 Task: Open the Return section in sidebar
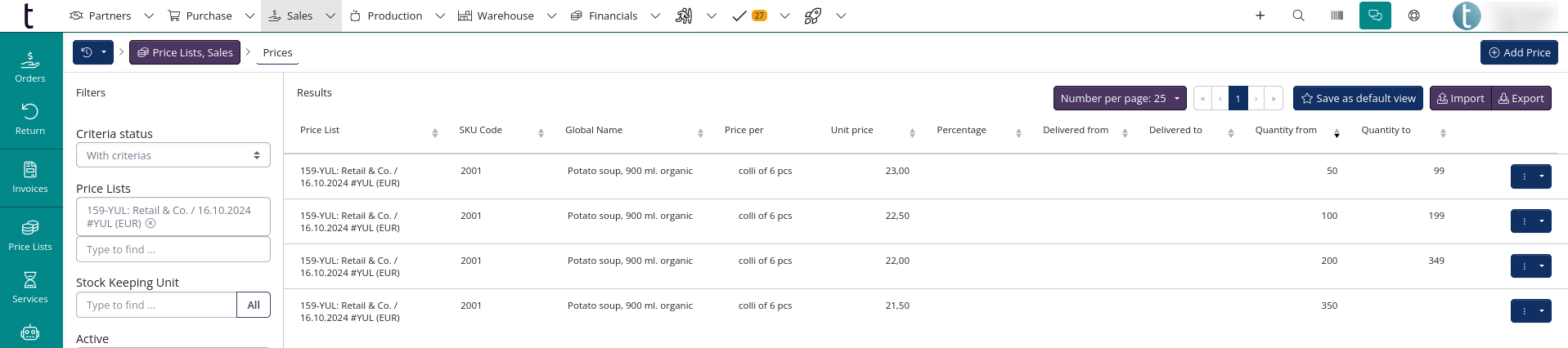pyautogui.click(x=30, y=118)
